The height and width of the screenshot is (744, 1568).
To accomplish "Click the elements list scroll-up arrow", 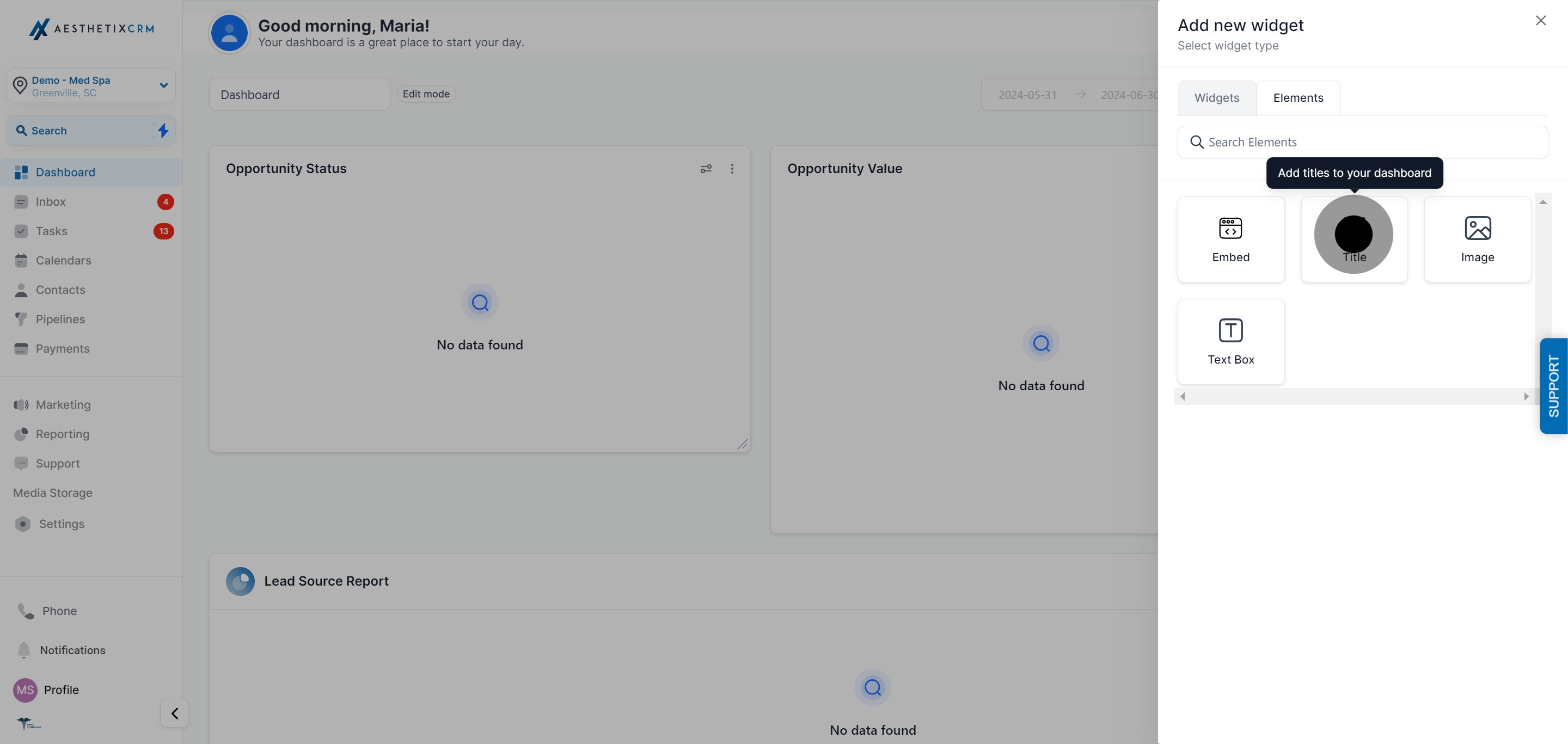I will click(x=1543, y=202).
